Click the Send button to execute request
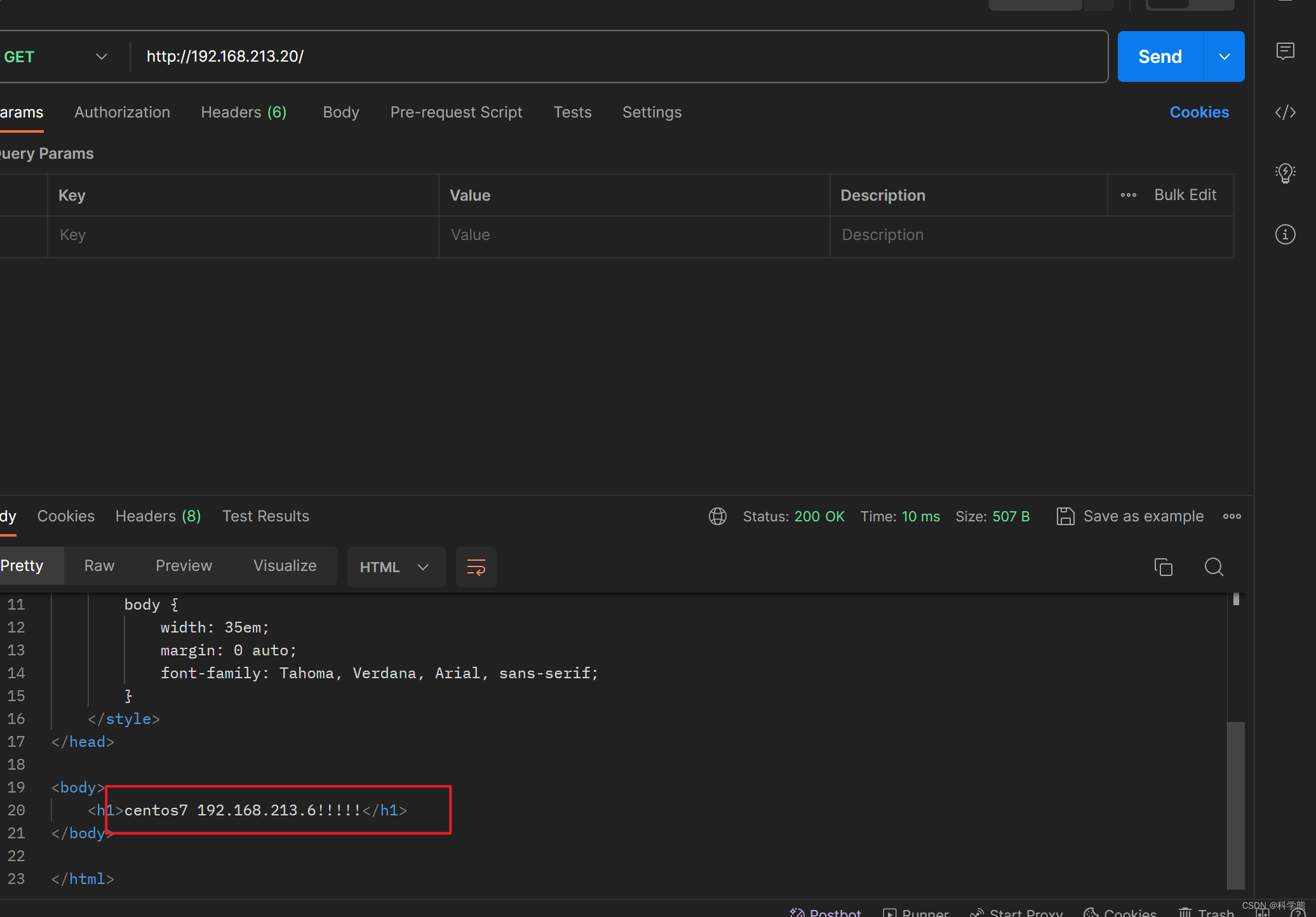This screenshot has height=917, width=1316. pos(1159,56)
